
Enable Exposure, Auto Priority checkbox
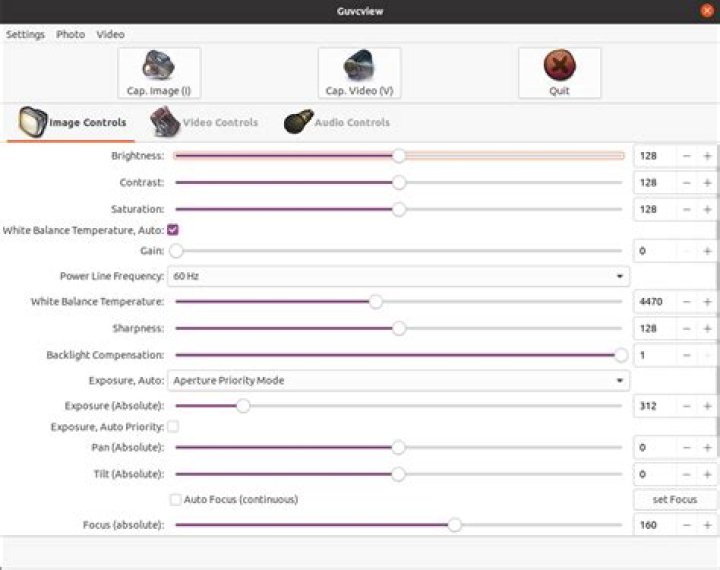coord(173,427)
